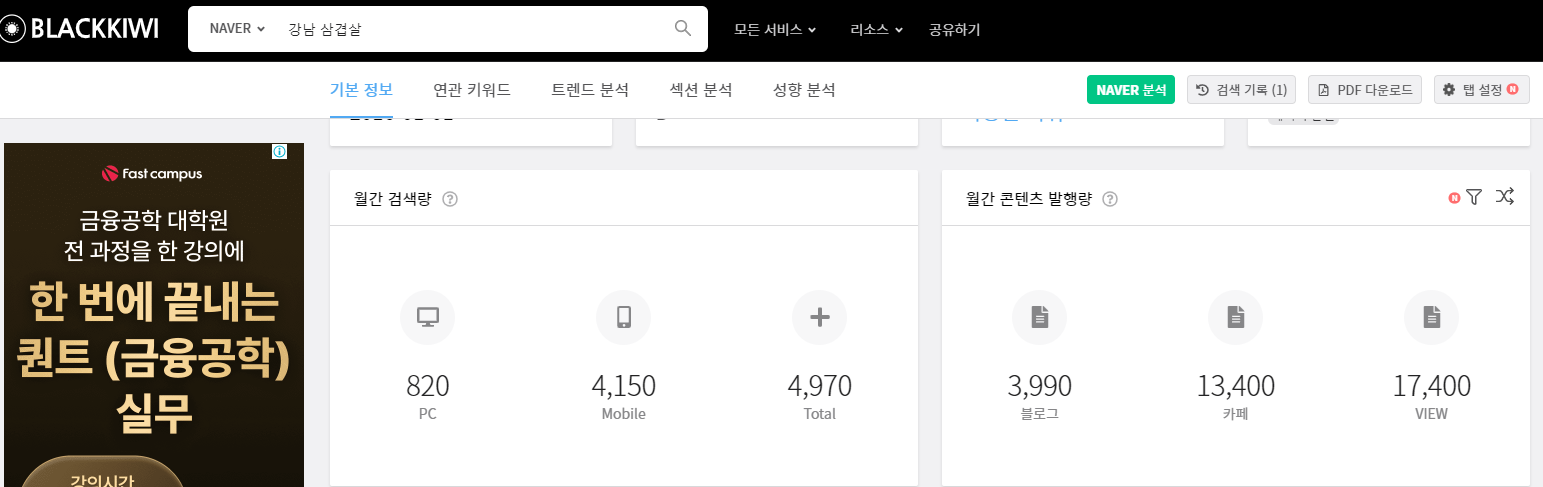Click the Mobile phone icon
The image size is (1543, 487).
pyautogui.click(x=624, y=318)
